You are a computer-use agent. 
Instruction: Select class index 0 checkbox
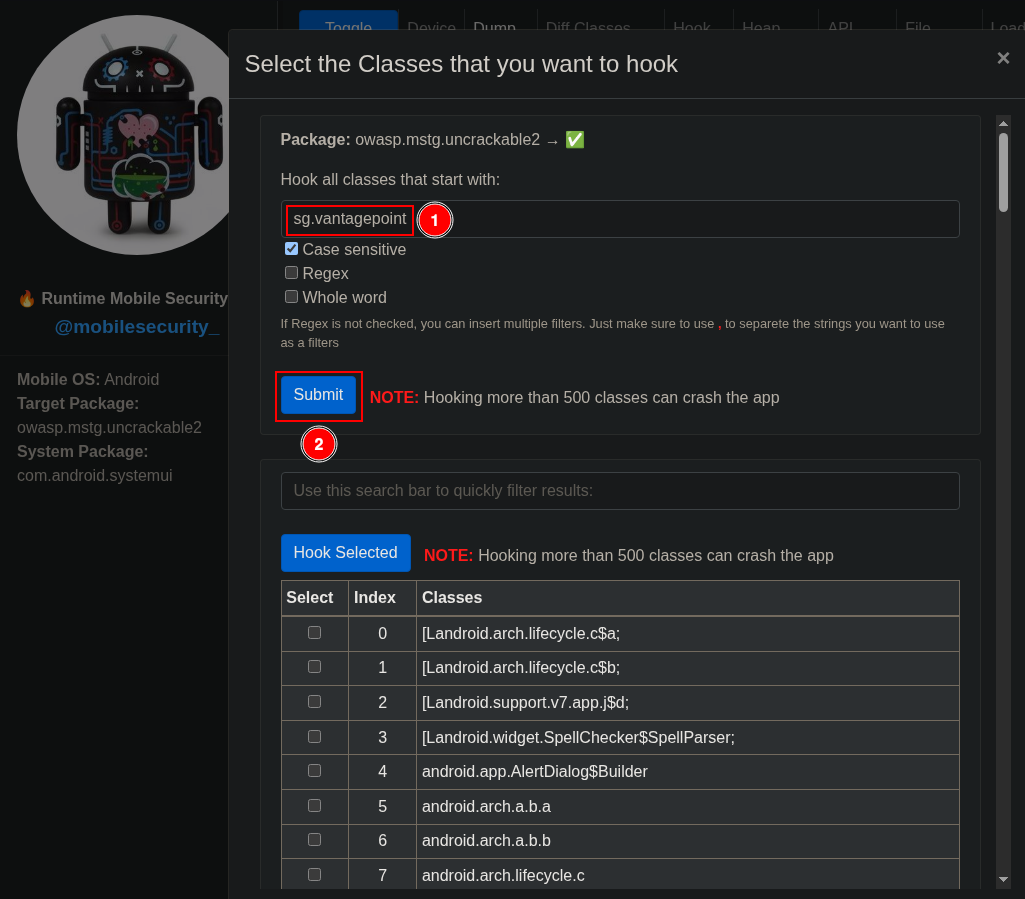[x=314, y=632]
